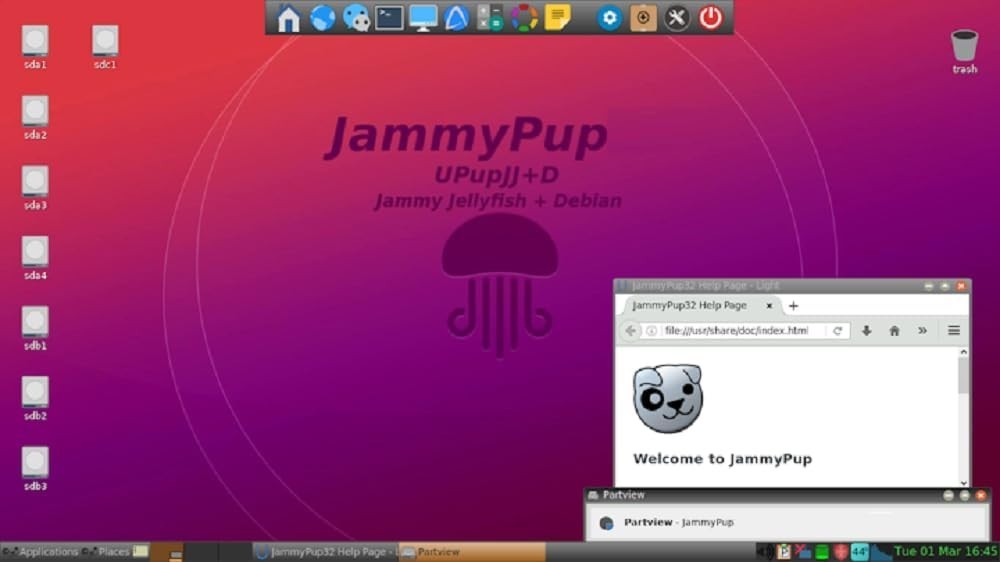This screenshot has height=562, width=1000.
Task: Open the sdb3 drive icon on the desktop
Action: pos(35,462)
